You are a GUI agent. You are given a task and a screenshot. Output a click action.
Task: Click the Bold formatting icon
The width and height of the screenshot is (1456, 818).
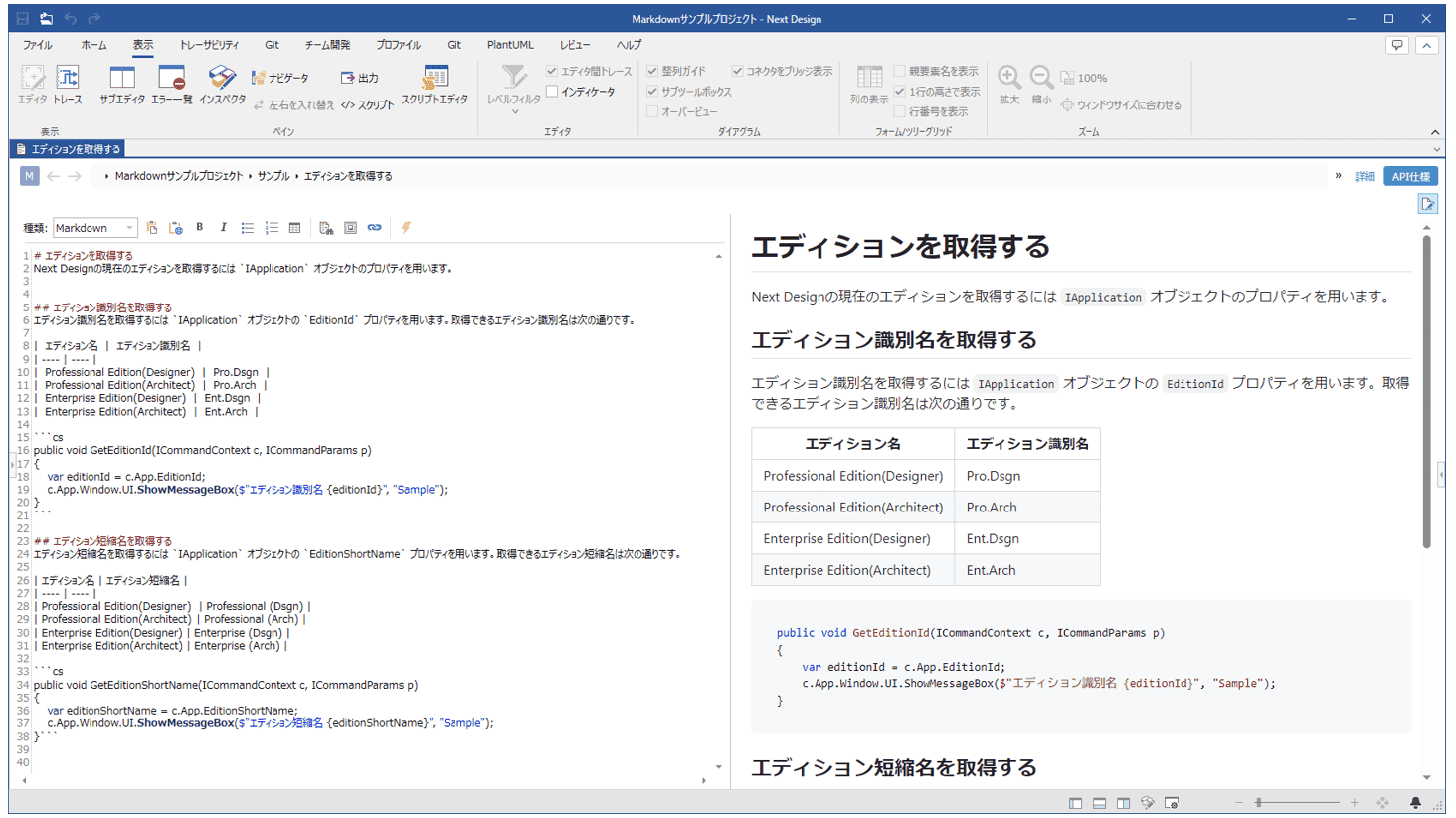(x=200, y=228)
